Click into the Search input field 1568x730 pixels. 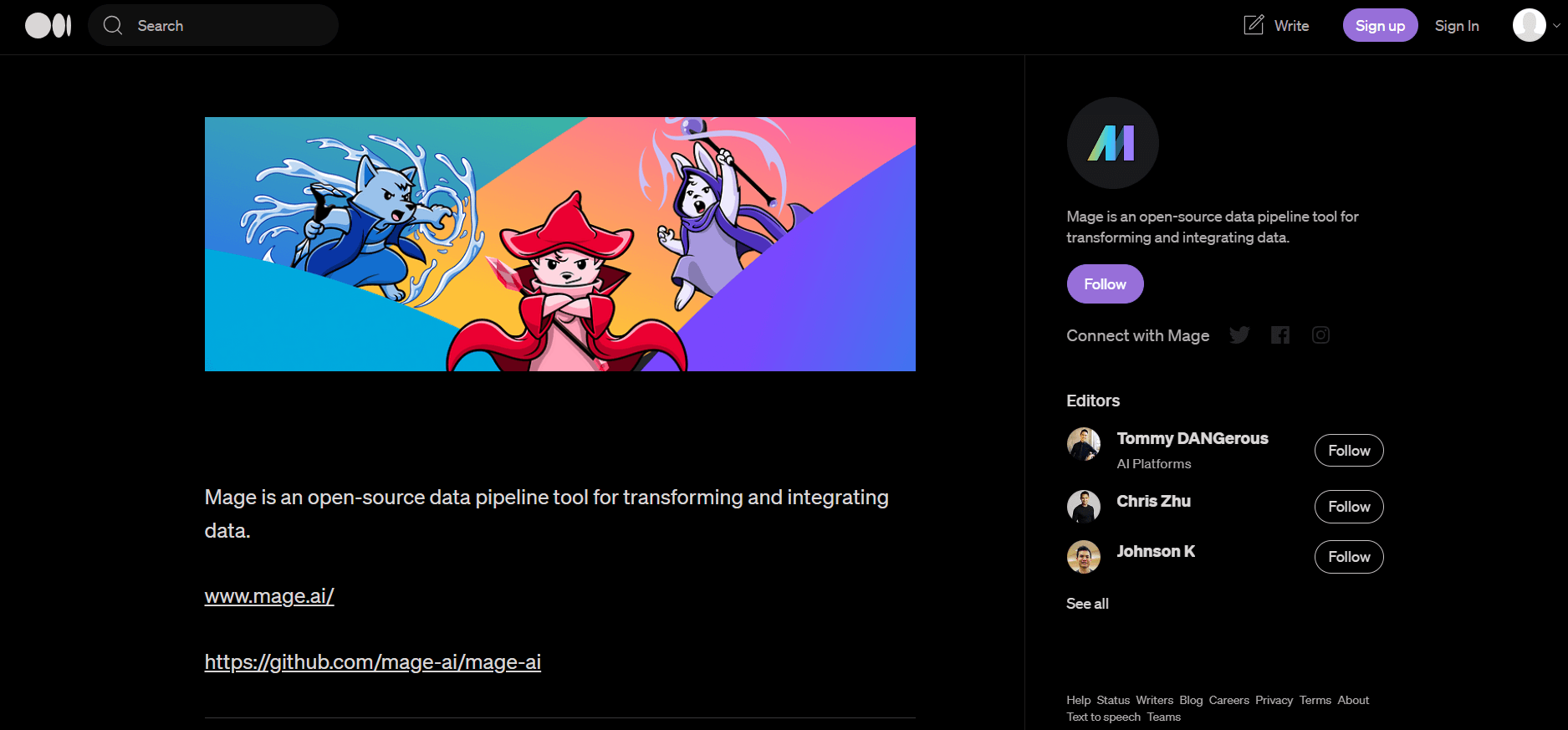click(x=226, y=26)
